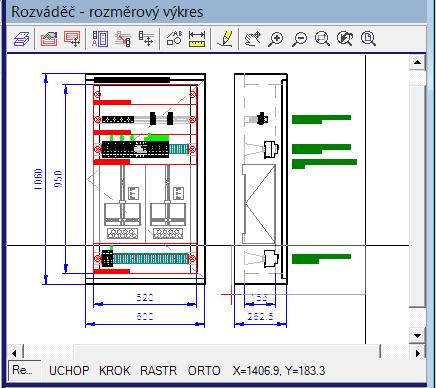
Task: Click the window title Rozváděč - rozměrový výkres
Action: (107, 12)
